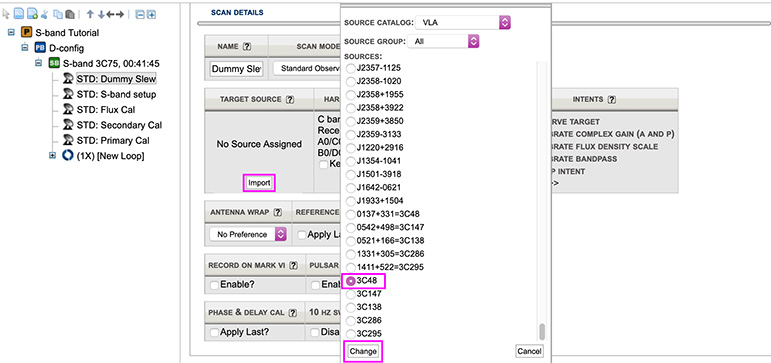This screenshot has height=363, width=771.
Task: Collapse the S-band 3C75 scheduling block node
Action: 39,63
